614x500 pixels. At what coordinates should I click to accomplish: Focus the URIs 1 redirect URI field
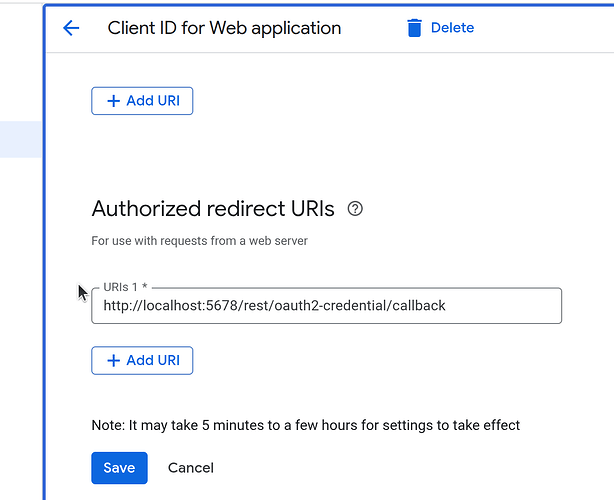click(x=326, y=306)
